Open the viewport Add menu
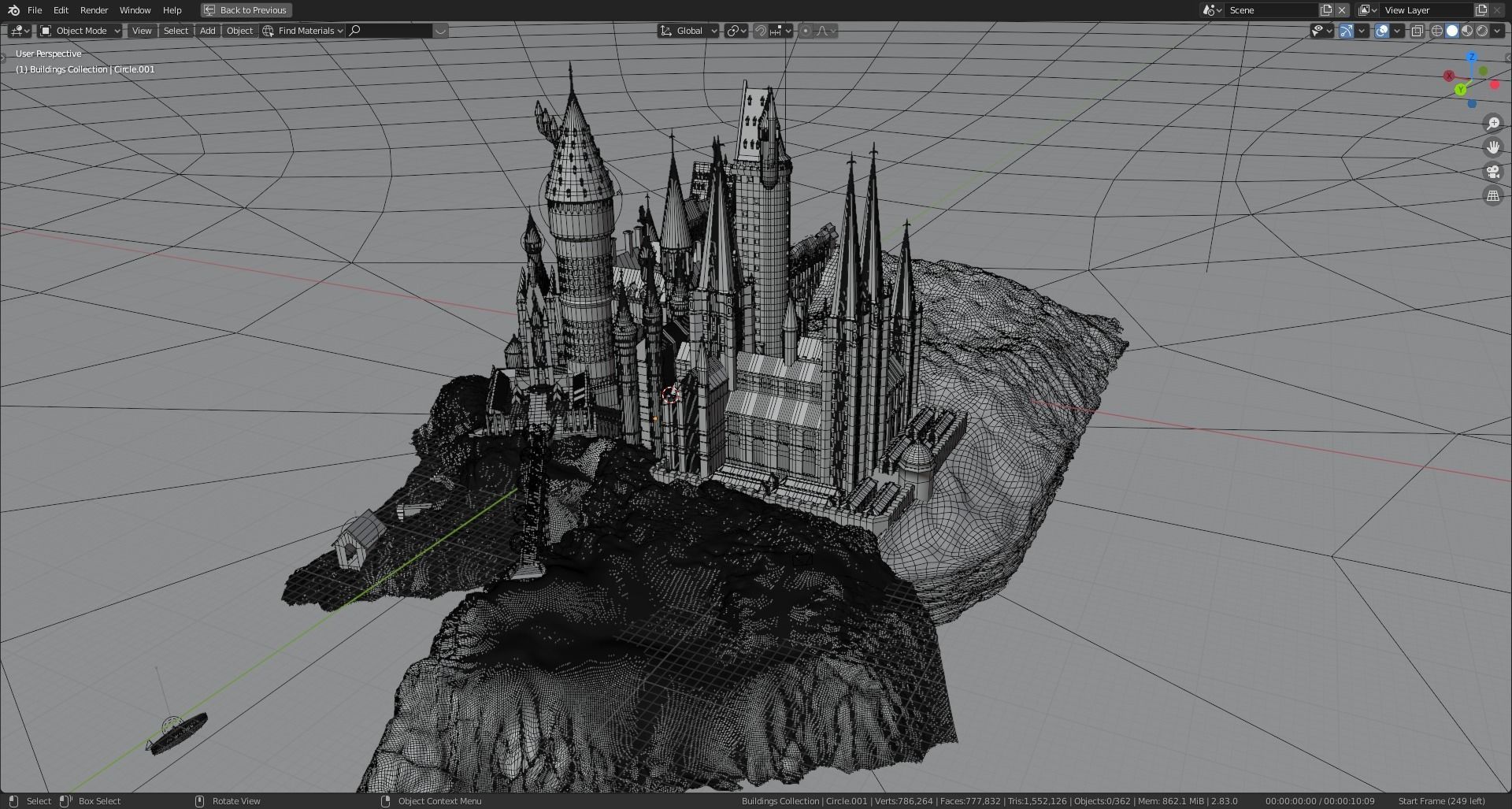Screen dimensions: 1512x809 point(207,31)
